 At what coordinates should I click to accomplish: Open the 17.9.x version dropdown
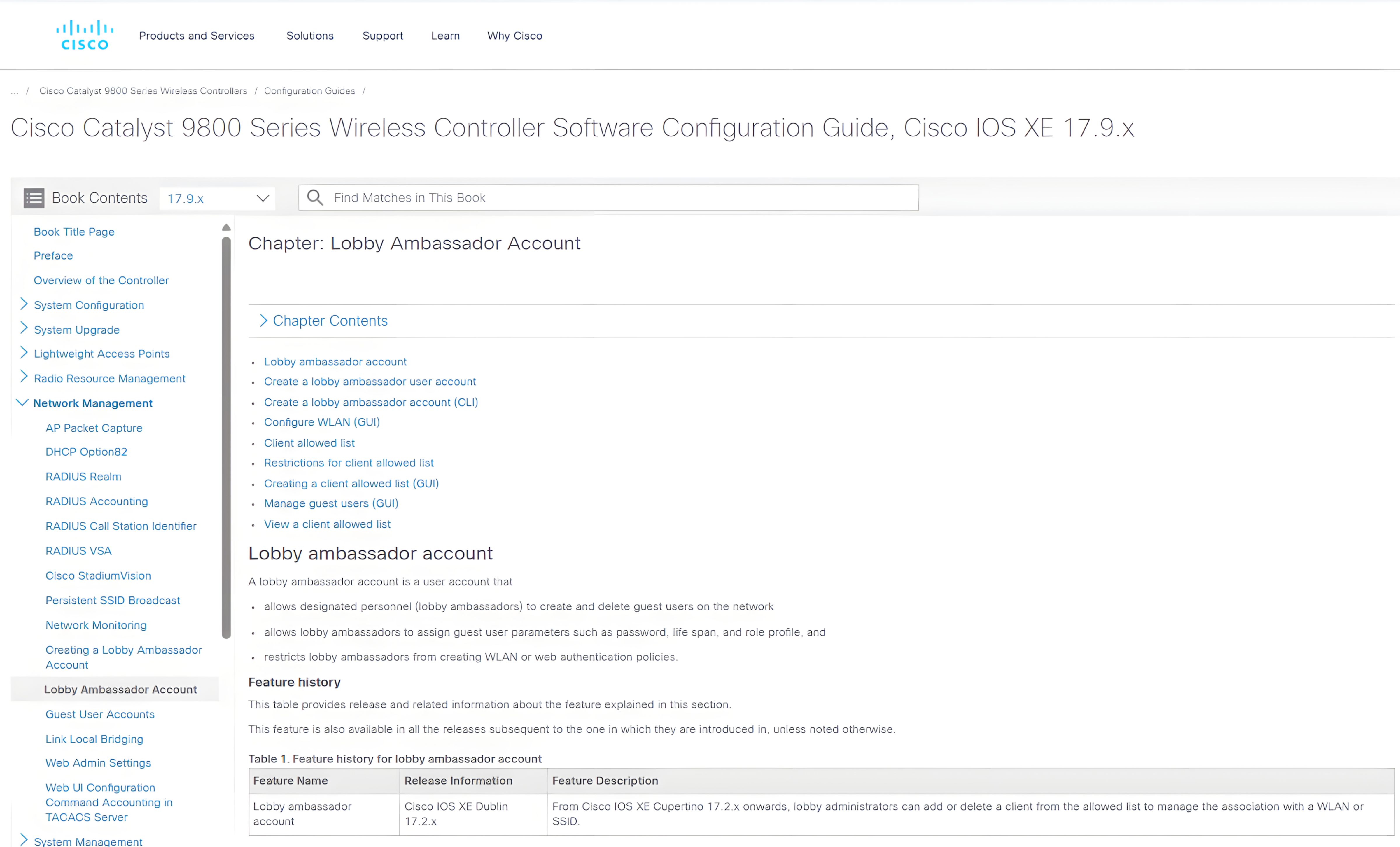[218, 198]
